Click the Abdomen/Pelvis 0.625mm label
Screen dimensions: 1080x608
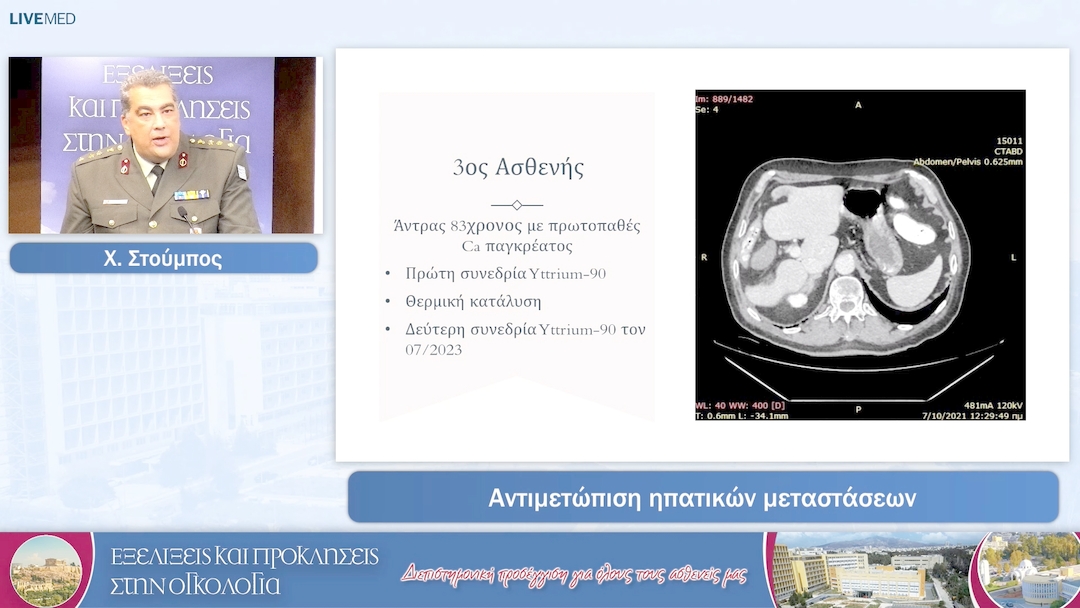click(968, 162)
